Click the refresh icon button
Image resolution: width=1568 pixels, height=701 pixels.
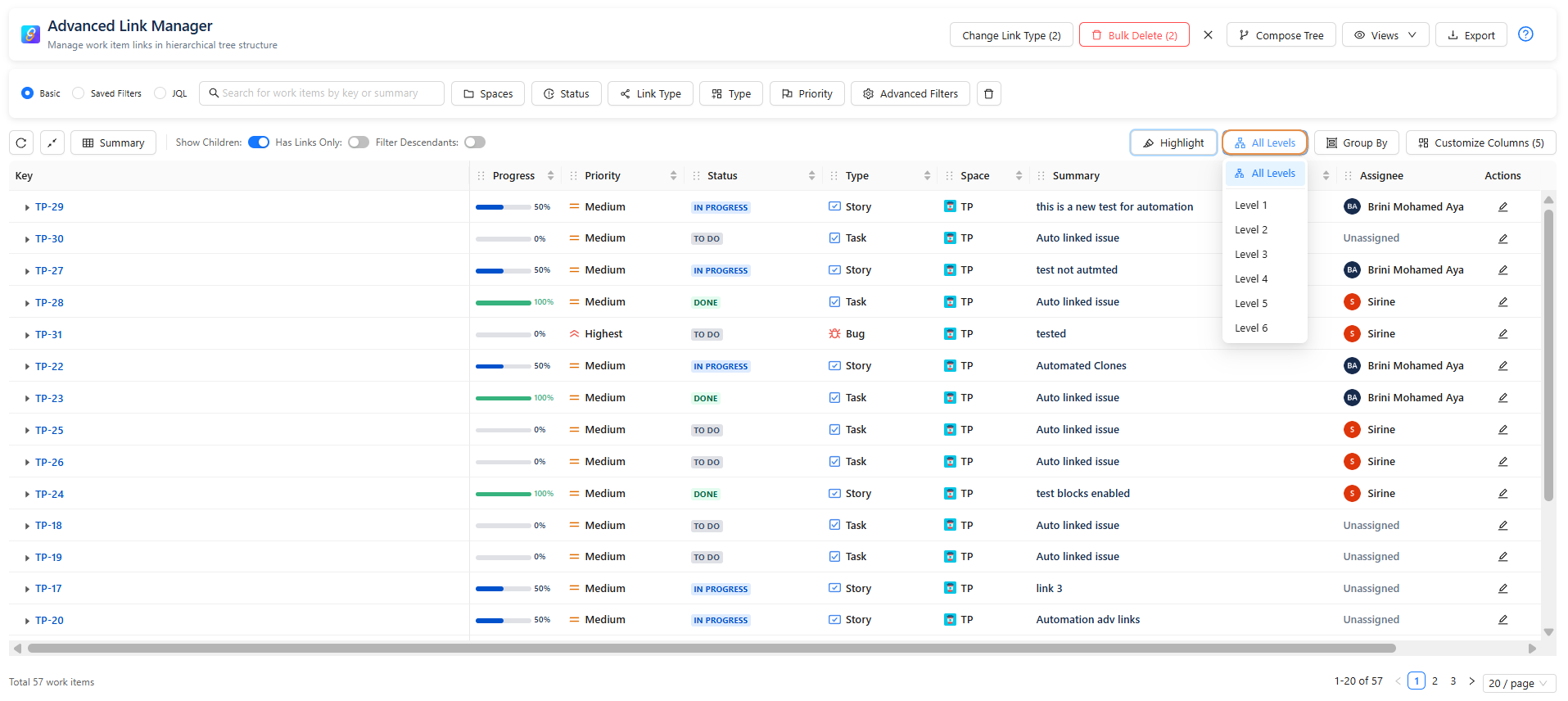click(21, 142)
